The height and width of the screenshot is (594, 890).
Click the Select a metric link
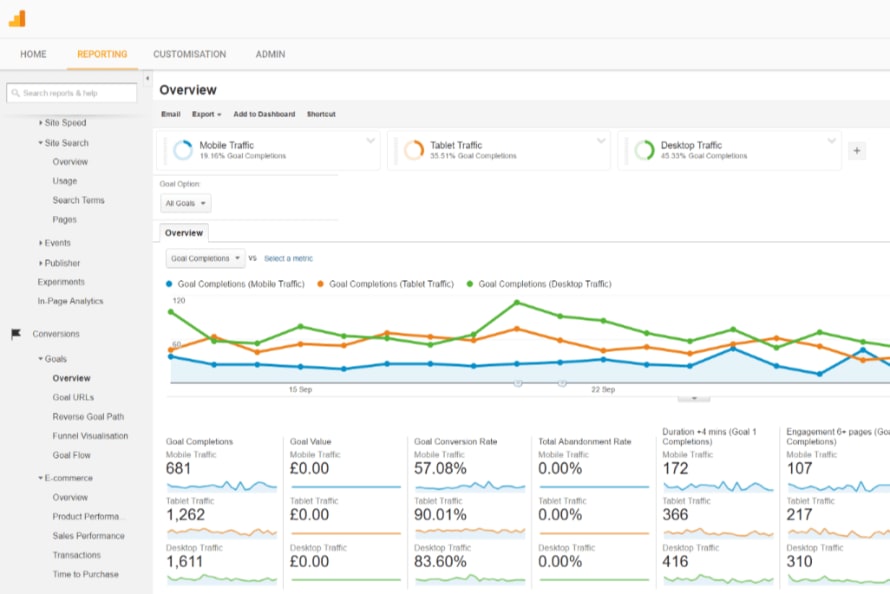288,258
